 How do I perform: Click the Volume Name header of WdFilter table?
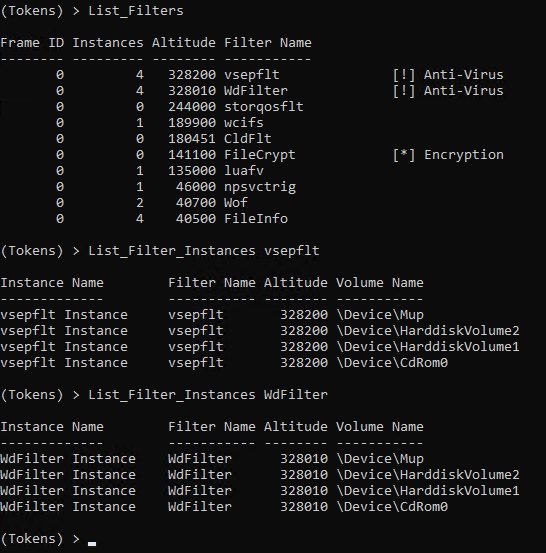pos(380,427)
